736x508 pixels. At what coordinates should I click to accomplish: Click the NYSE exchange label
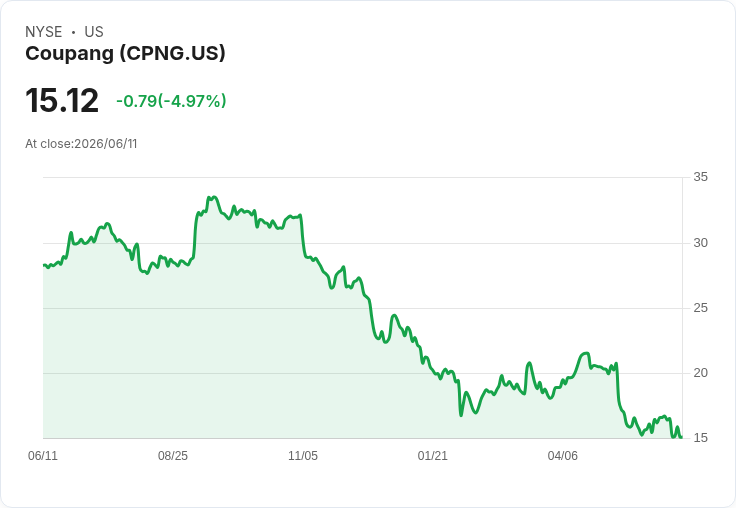click(x=44, y=32)
